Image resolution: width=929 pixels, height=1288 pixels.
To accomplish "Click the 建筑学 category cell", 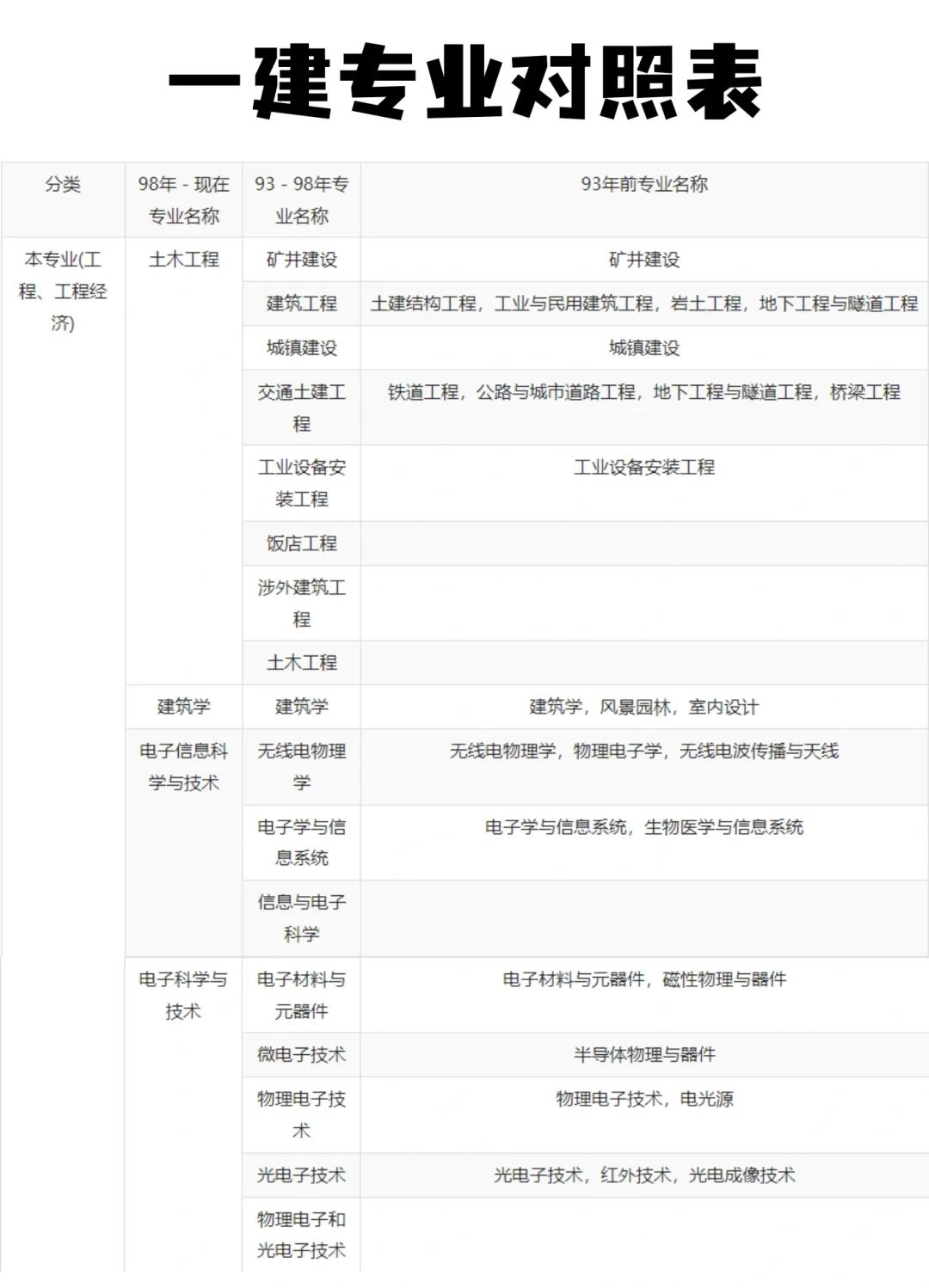I will (x=182, y=707).
